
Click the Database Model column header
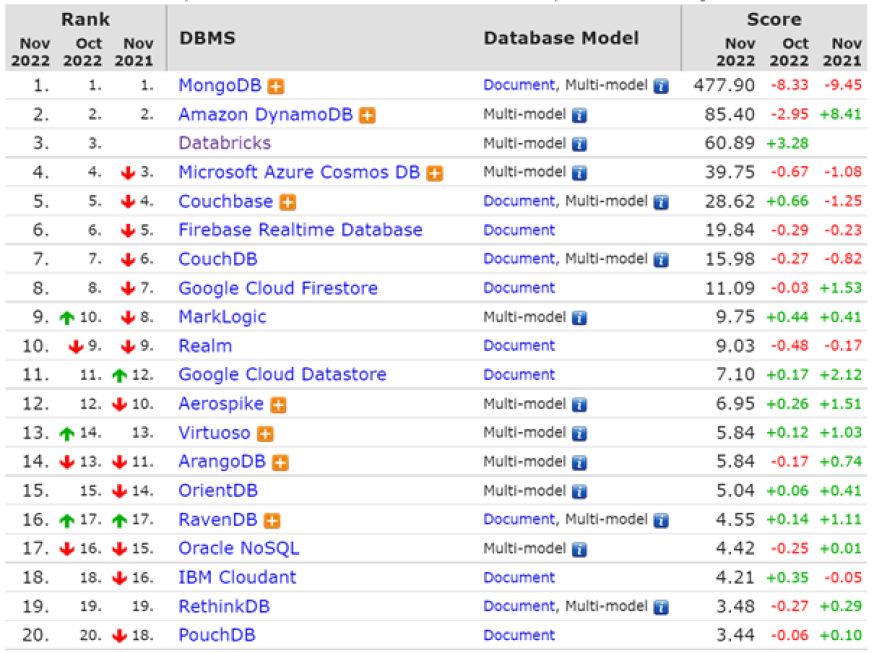pos(561,38)
